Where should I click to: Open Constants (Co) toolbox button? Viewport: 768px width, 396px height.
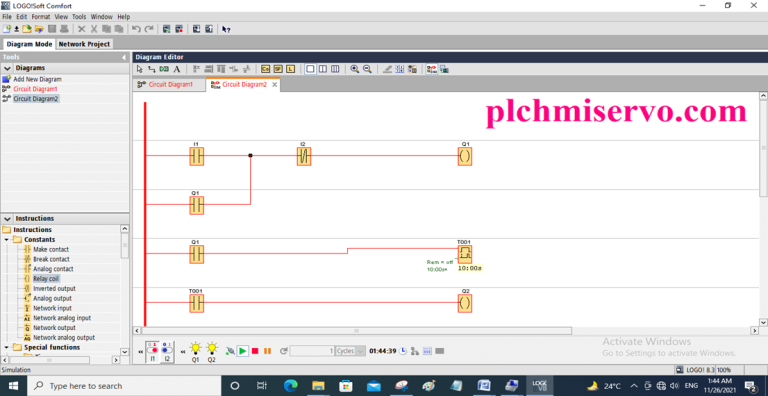265,69
